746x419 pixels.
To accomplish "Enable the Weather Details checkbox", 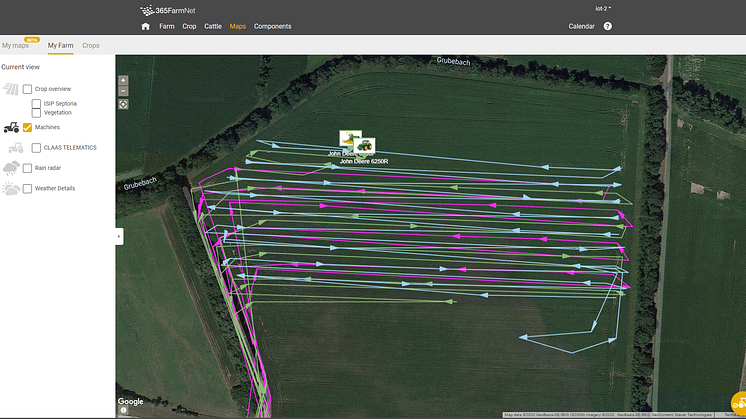I will tap(27, 188).
